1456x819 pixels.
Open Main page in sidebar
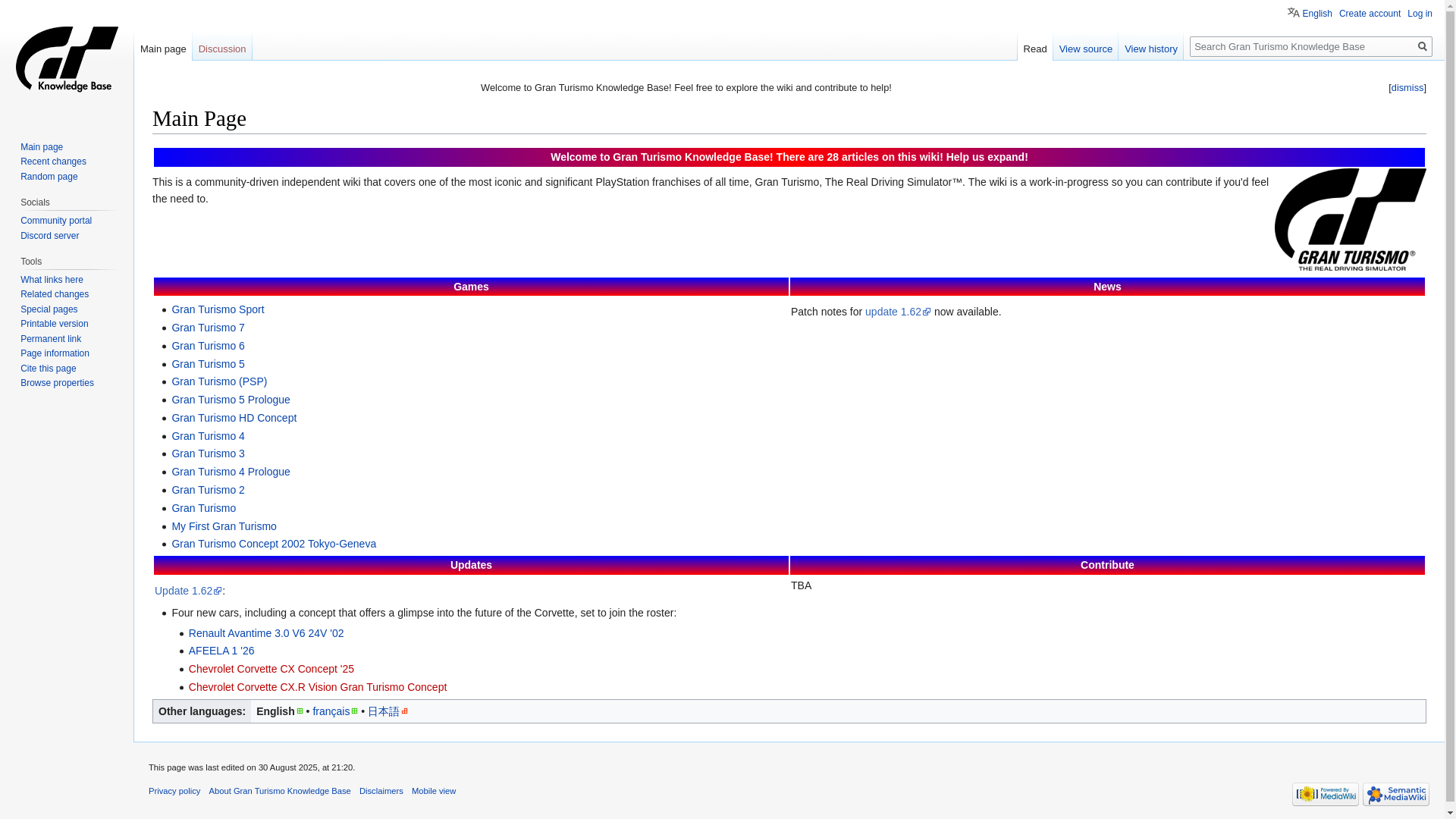(42, 147)
